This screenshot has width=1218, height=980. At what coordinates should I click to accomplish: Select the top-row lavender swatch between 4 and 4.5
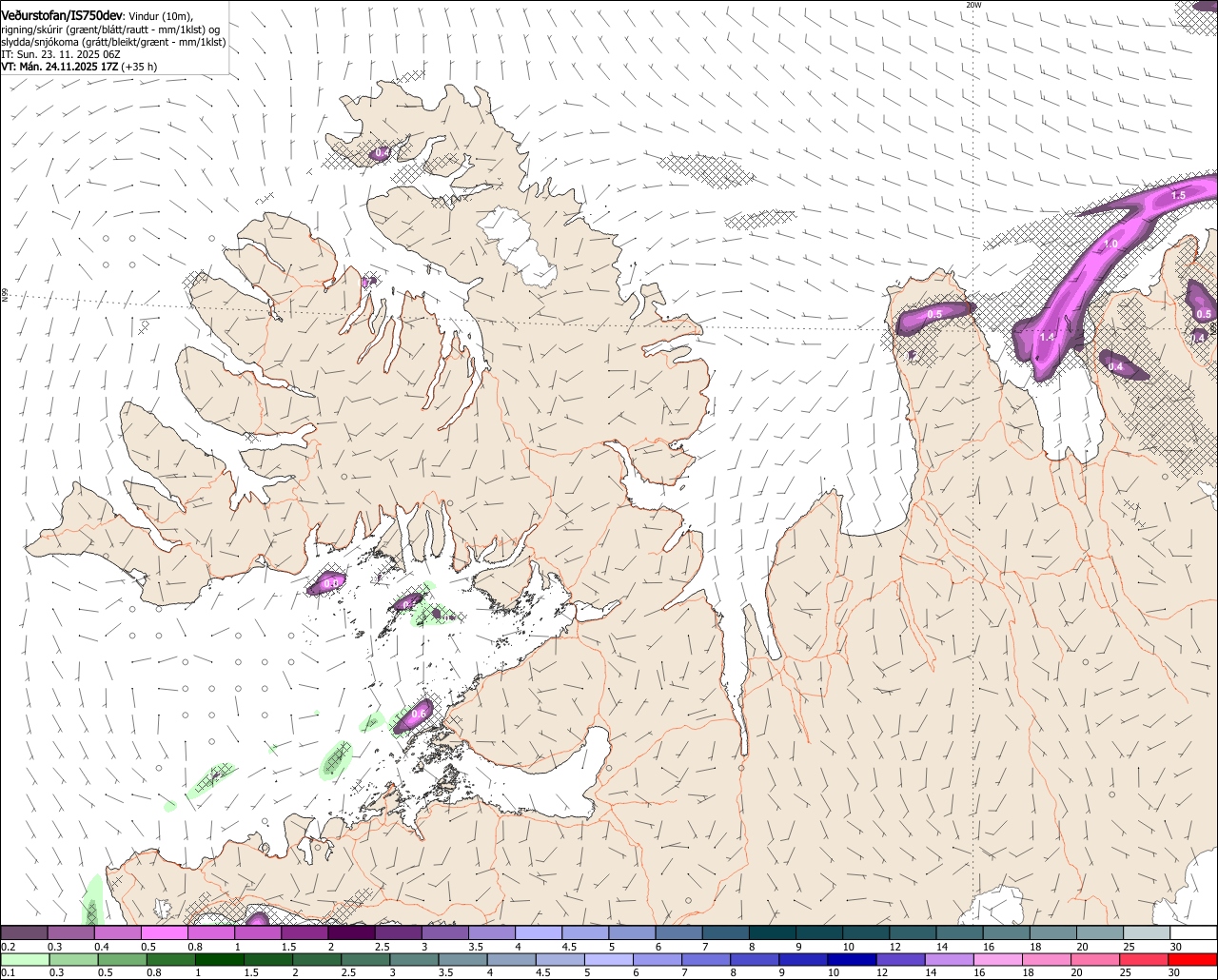click(x=539, y=933)
